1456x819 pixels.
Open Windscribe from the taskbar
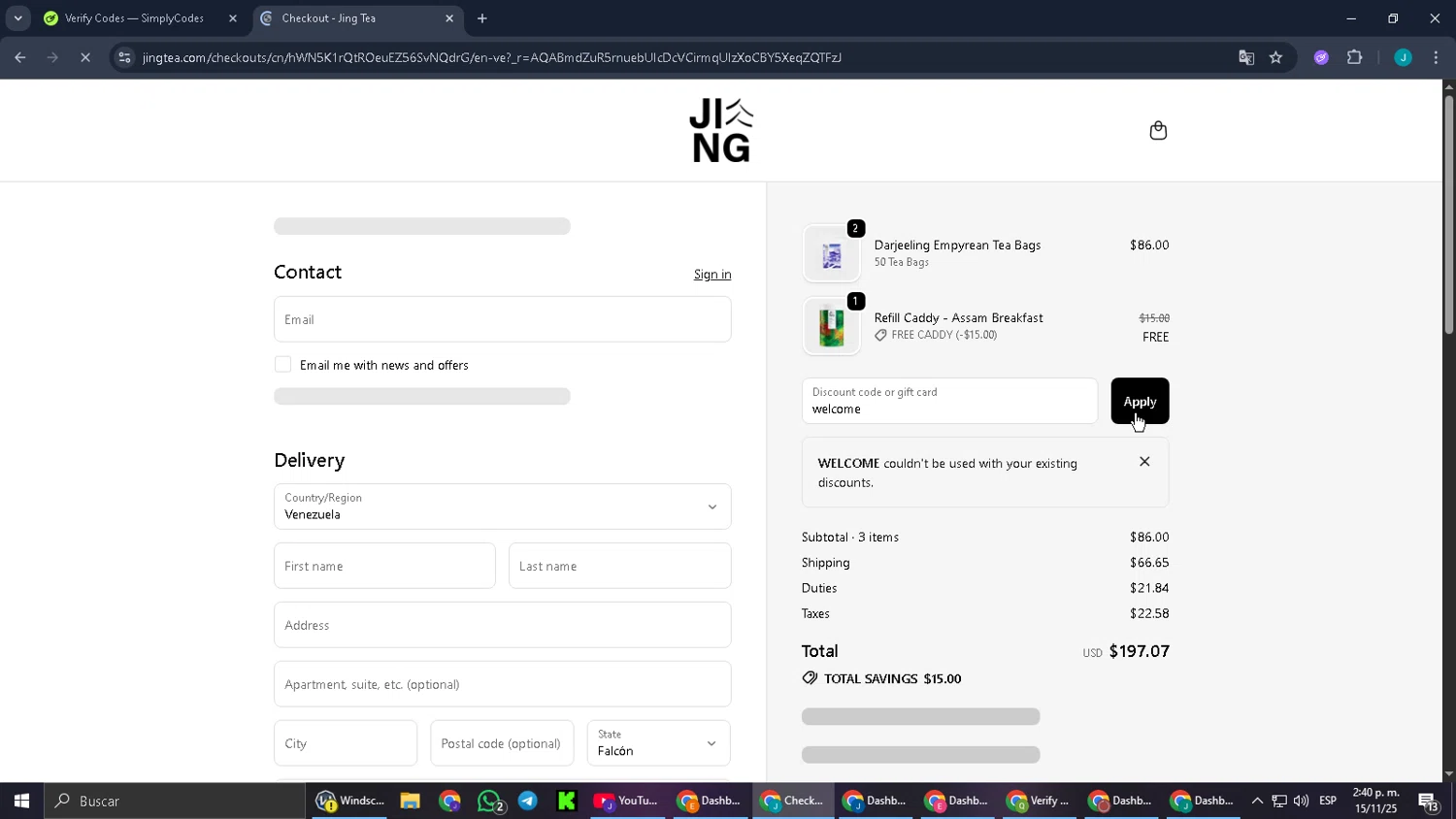point(350,801)
